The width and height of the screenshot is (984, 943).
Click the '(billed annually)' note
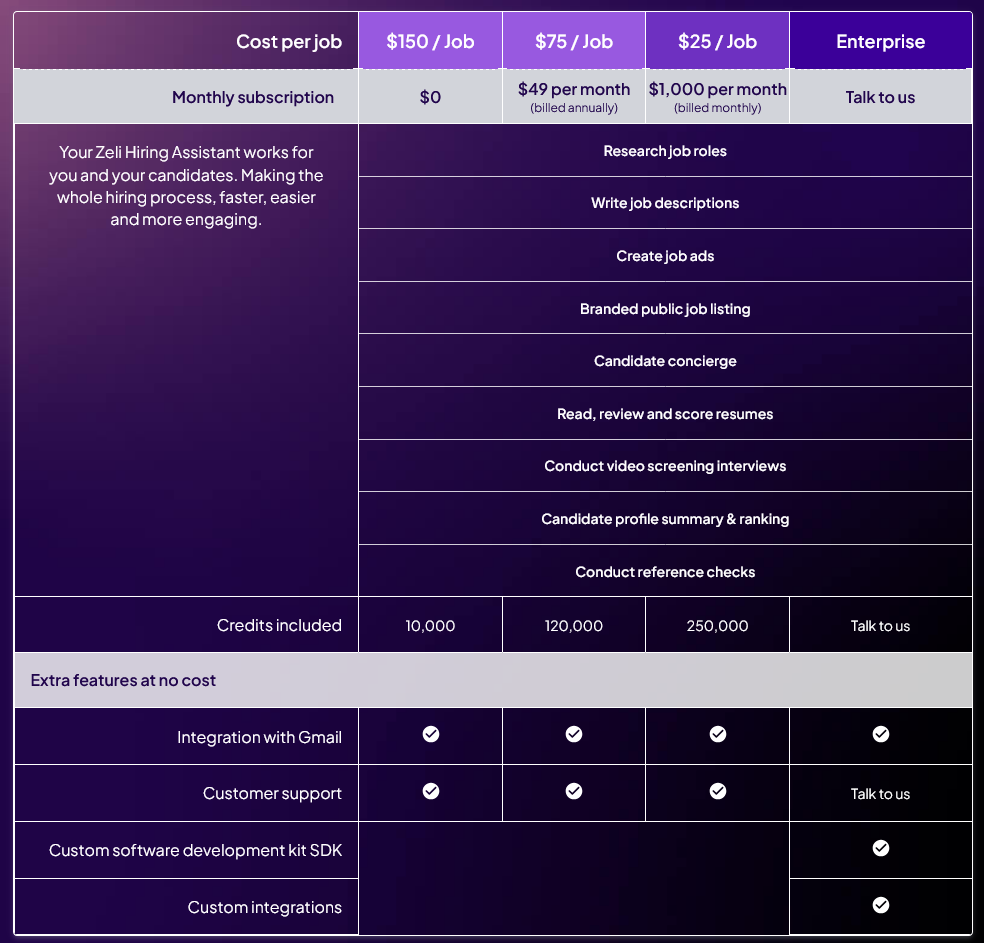pos(574,108)
